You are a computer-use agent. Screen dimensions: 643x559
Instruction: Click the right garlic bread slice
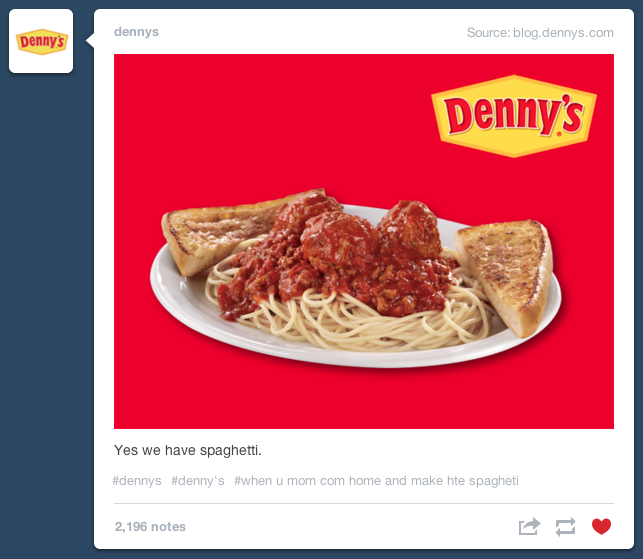pyautogui.click(x=508, y=273)
